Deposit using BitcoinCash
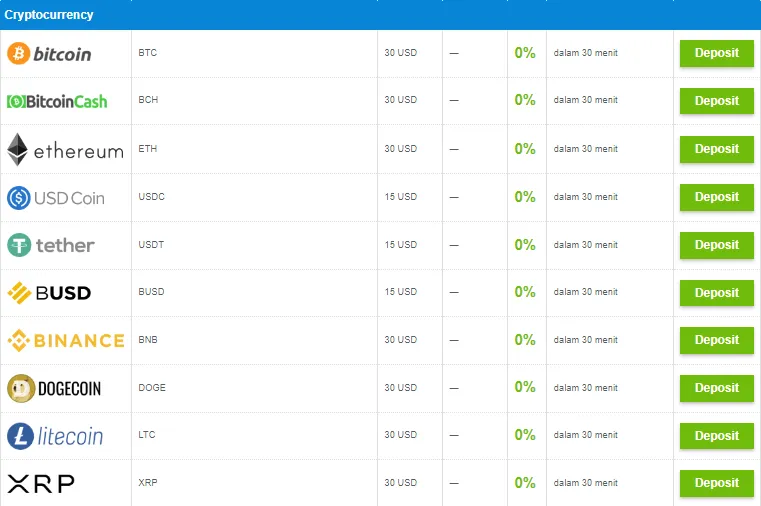 716,100
